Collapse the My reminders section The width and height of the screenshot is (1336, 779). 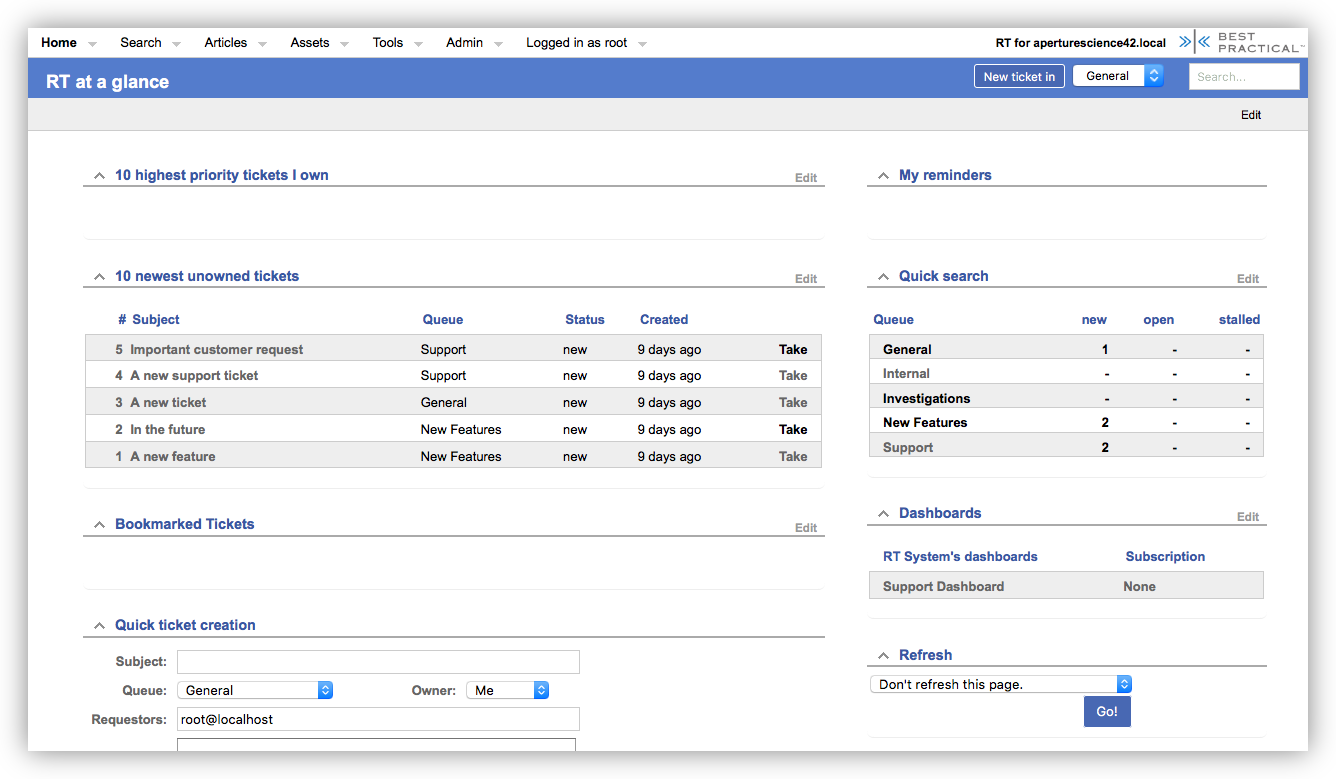point(883,176)
